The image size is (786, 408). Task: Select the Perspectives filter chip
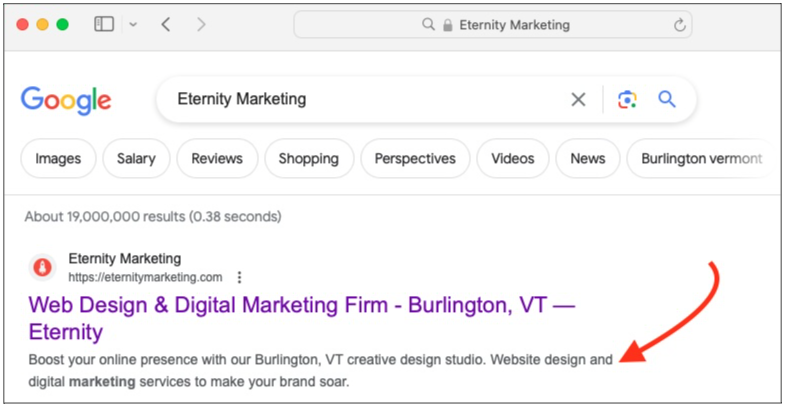click(x=415, y=158)
